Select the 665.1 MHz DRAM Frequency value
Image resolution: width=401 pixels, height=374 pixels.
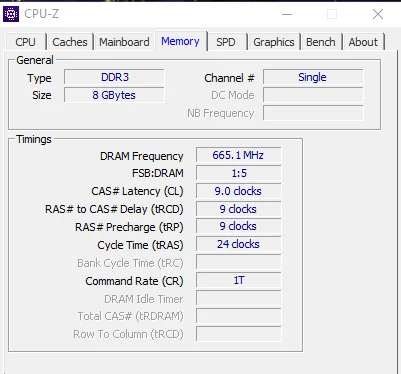pyautogui.click(x=239, y=155)
